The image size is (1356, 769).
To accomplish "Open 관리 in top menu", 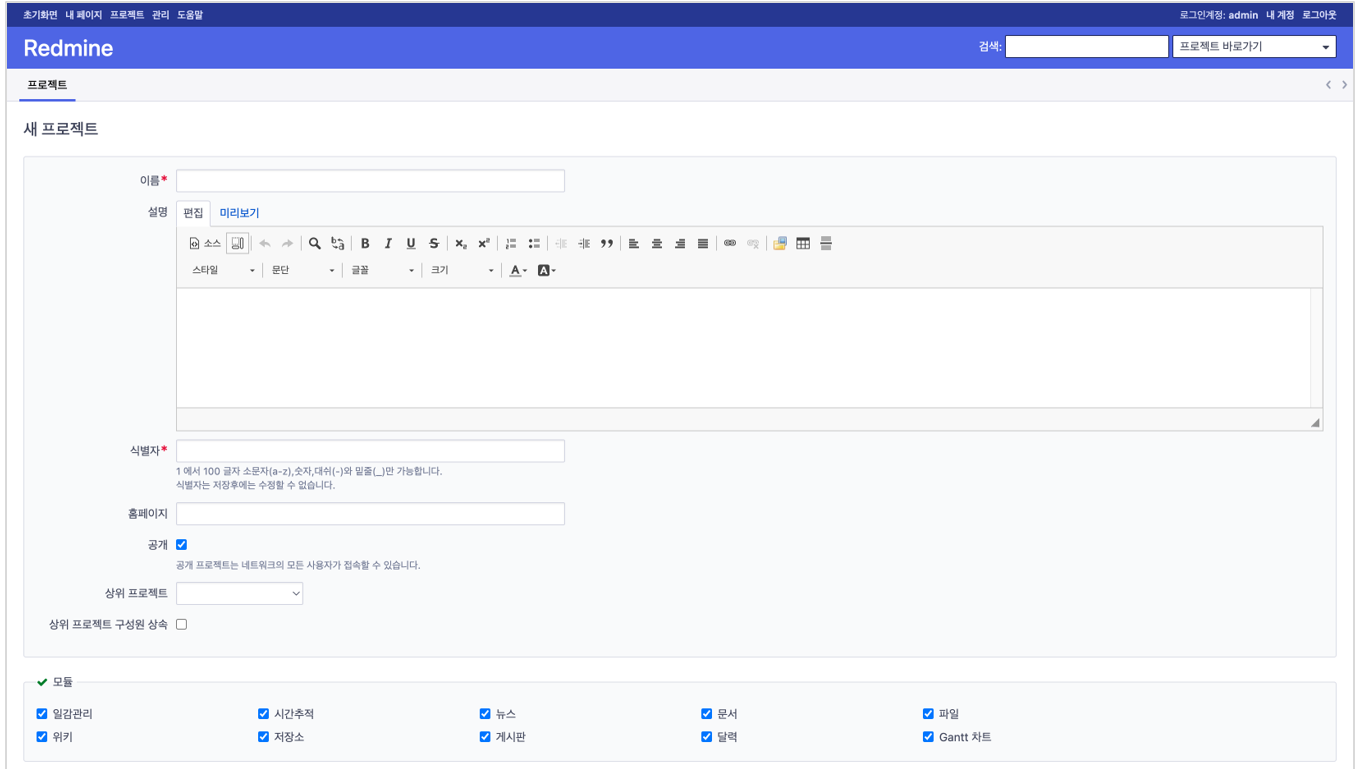I will (x=160, y=15).
